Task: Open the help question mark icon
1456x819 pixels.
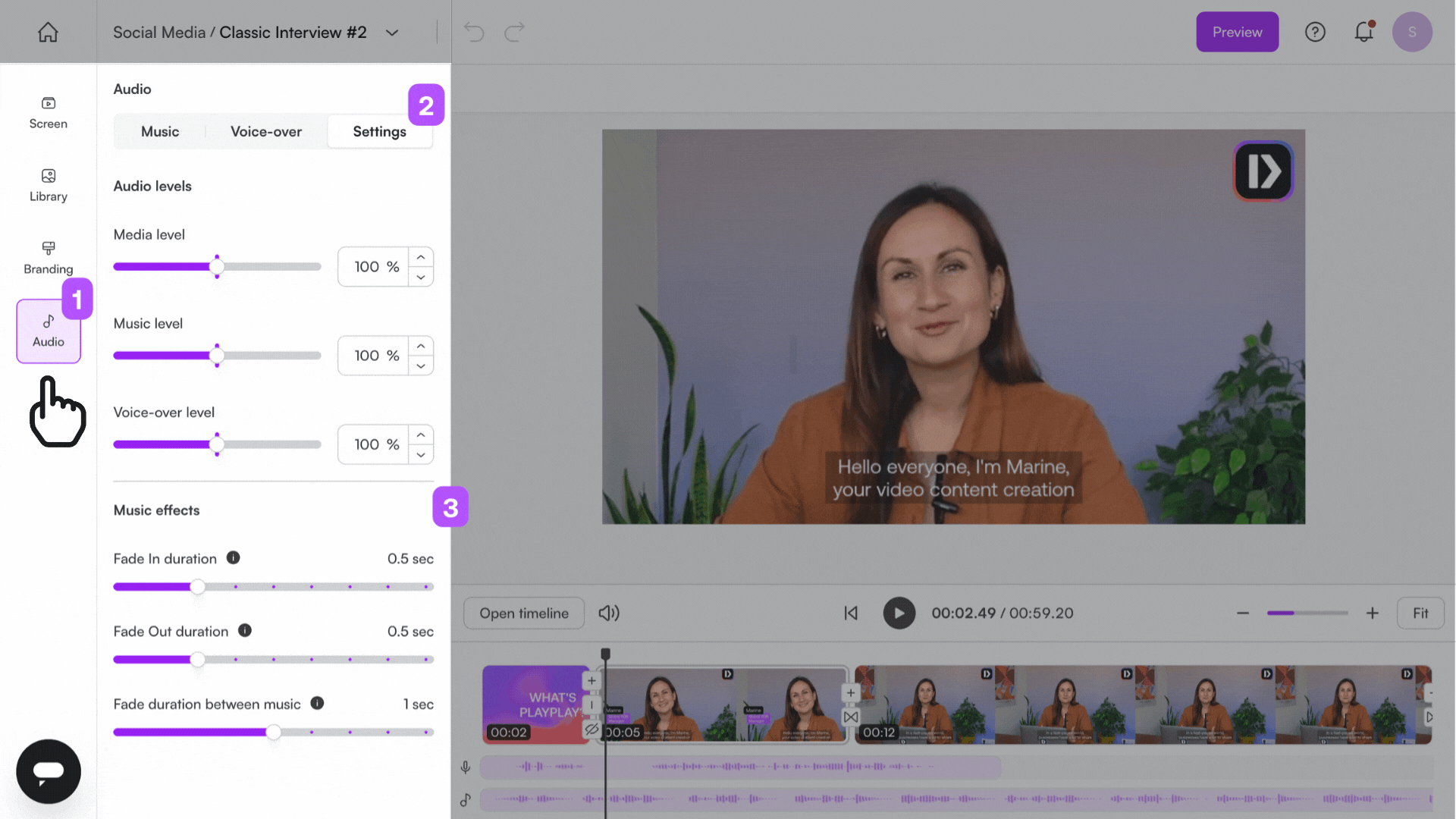Action: 1314,32
